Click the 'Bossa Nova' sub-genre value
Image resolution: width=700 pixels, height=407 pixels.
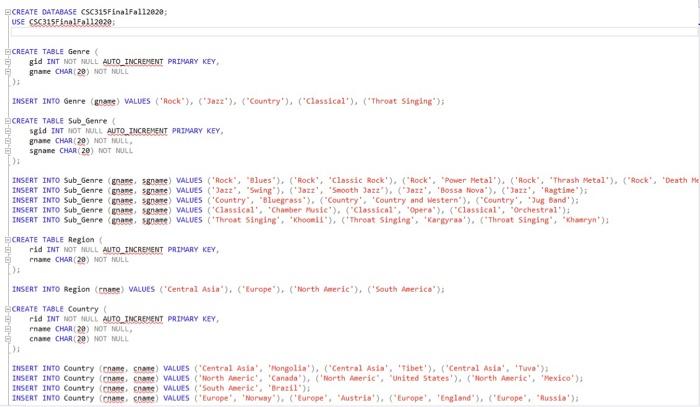464,191
